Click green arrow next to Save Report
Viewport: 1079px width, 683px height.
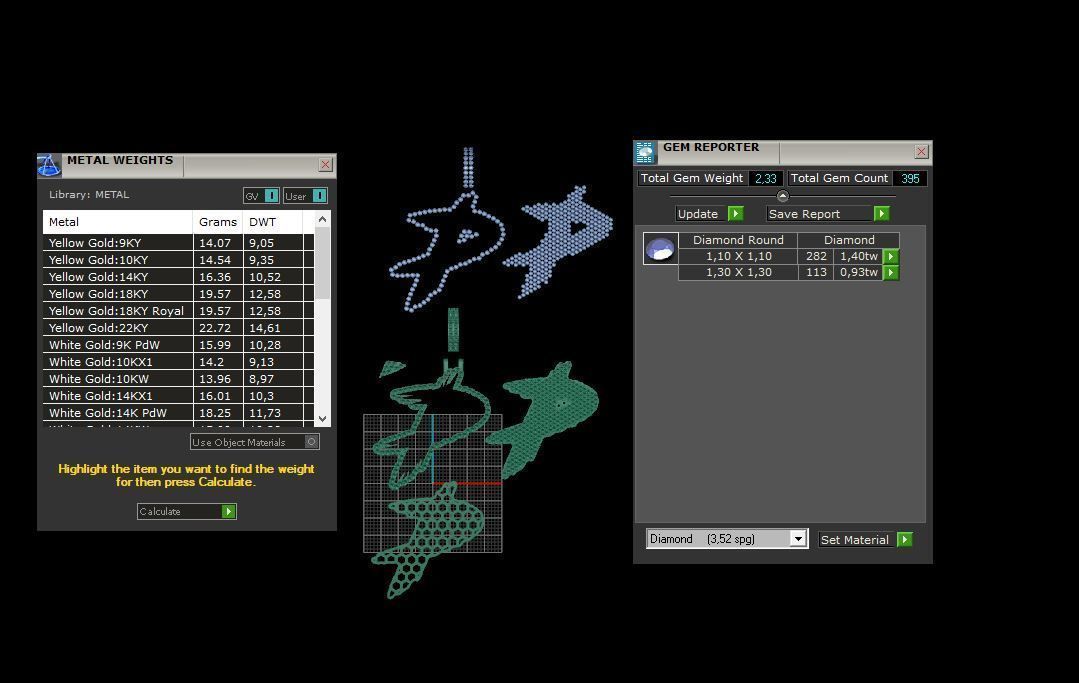tap(882, 214)
